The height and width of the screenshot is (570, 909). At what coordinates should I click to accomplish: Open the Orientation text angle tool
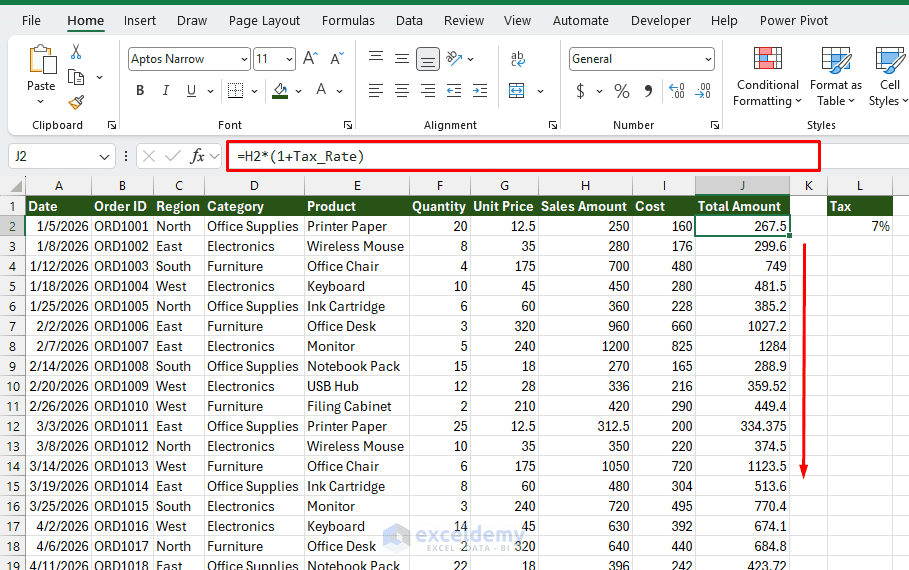point(454,58)
